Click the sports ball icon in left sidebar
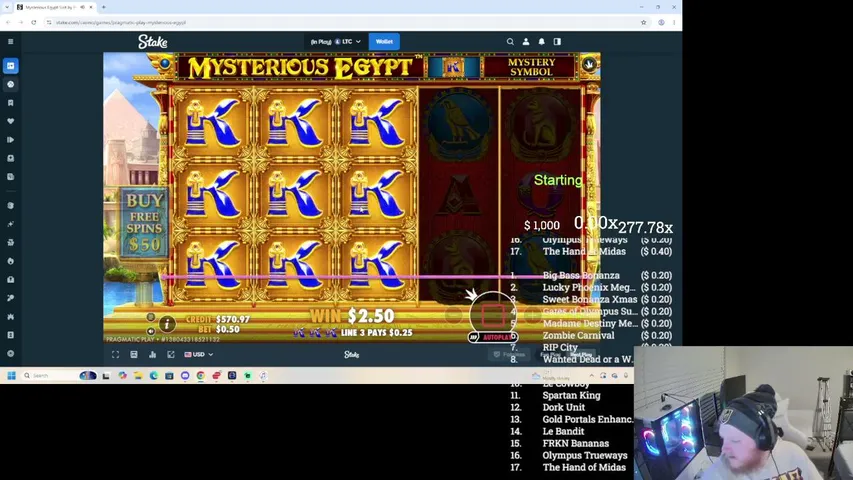The width and height of the screenshot is (853, 480). click(10, 84)
